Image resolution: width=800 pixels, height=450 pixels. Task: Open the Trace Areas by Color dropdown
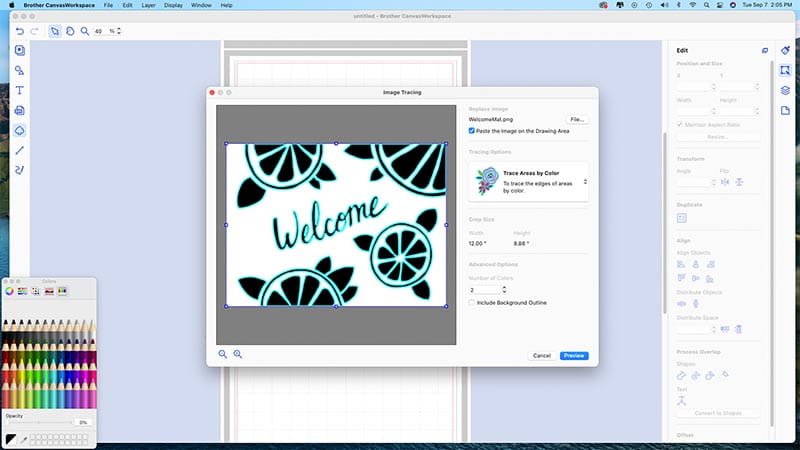coord(585,182)
